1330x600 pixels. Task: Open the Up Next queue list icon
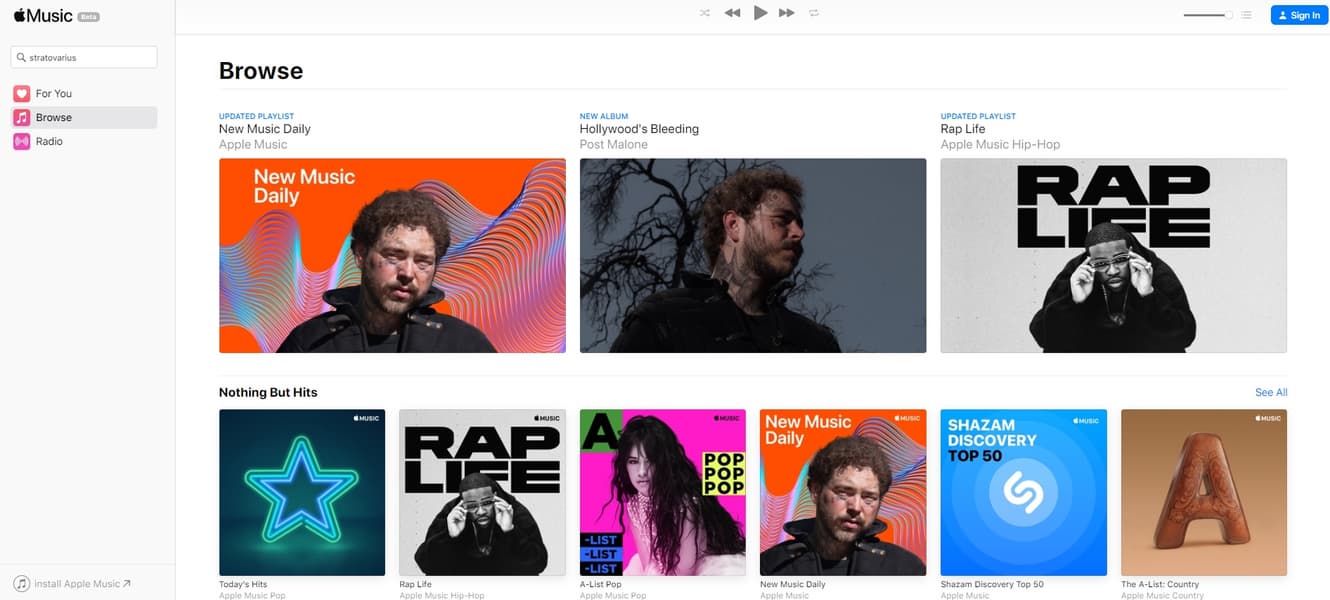click(x=1246, y=15)
